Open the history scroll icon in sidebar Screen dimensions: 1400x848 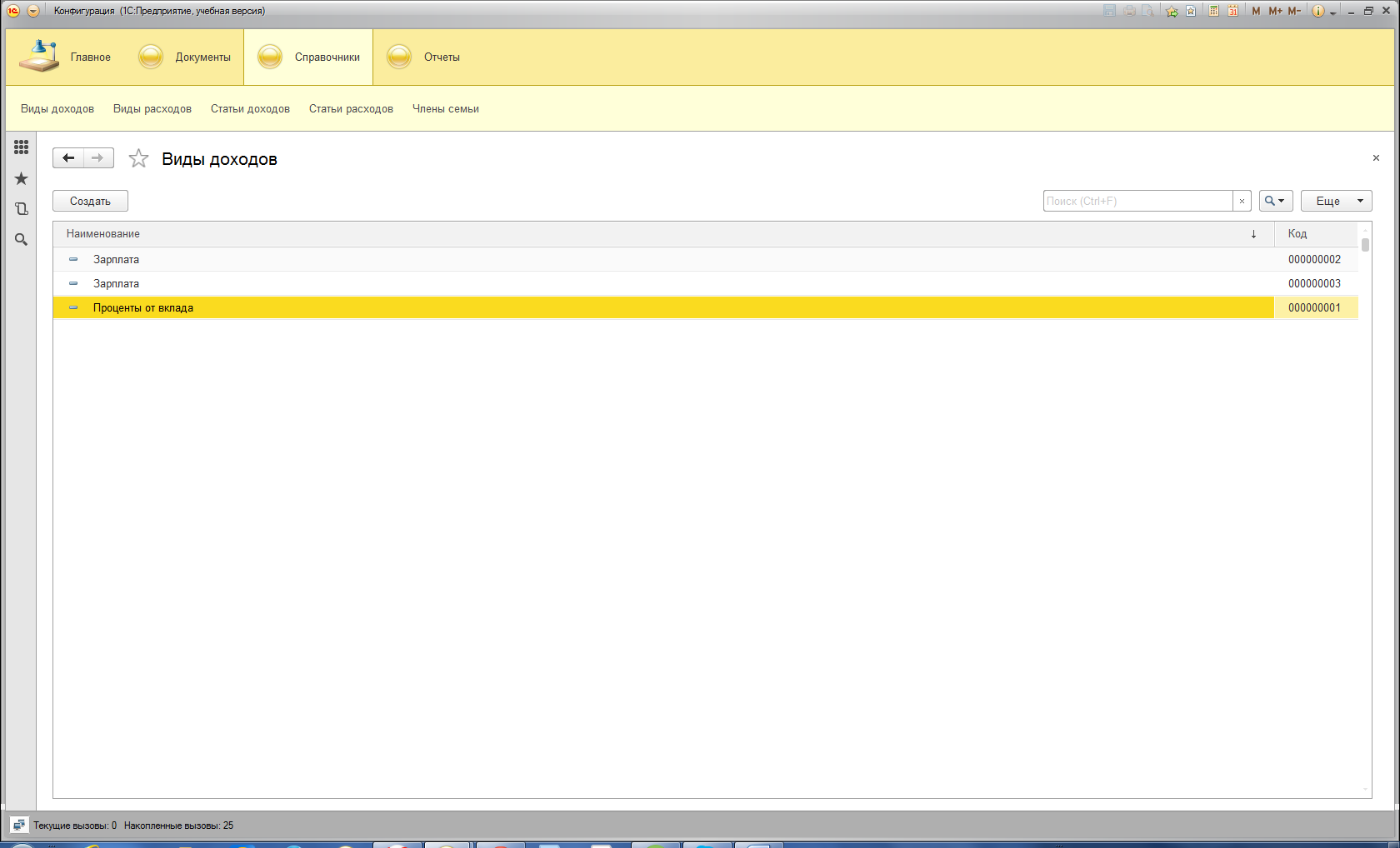(22, 209)
